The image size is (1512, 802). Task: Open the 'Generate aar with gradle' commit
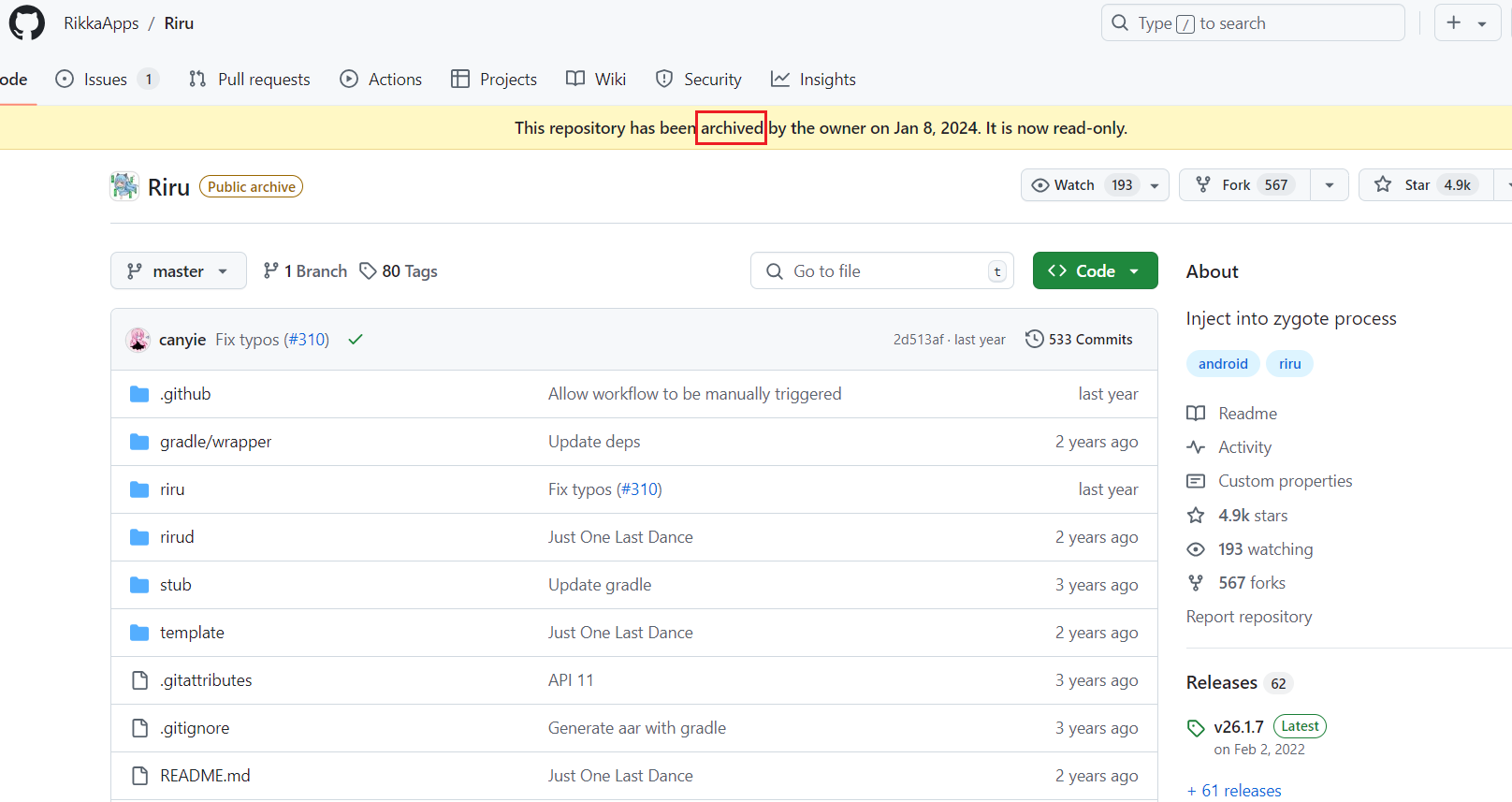pos(637,728)
